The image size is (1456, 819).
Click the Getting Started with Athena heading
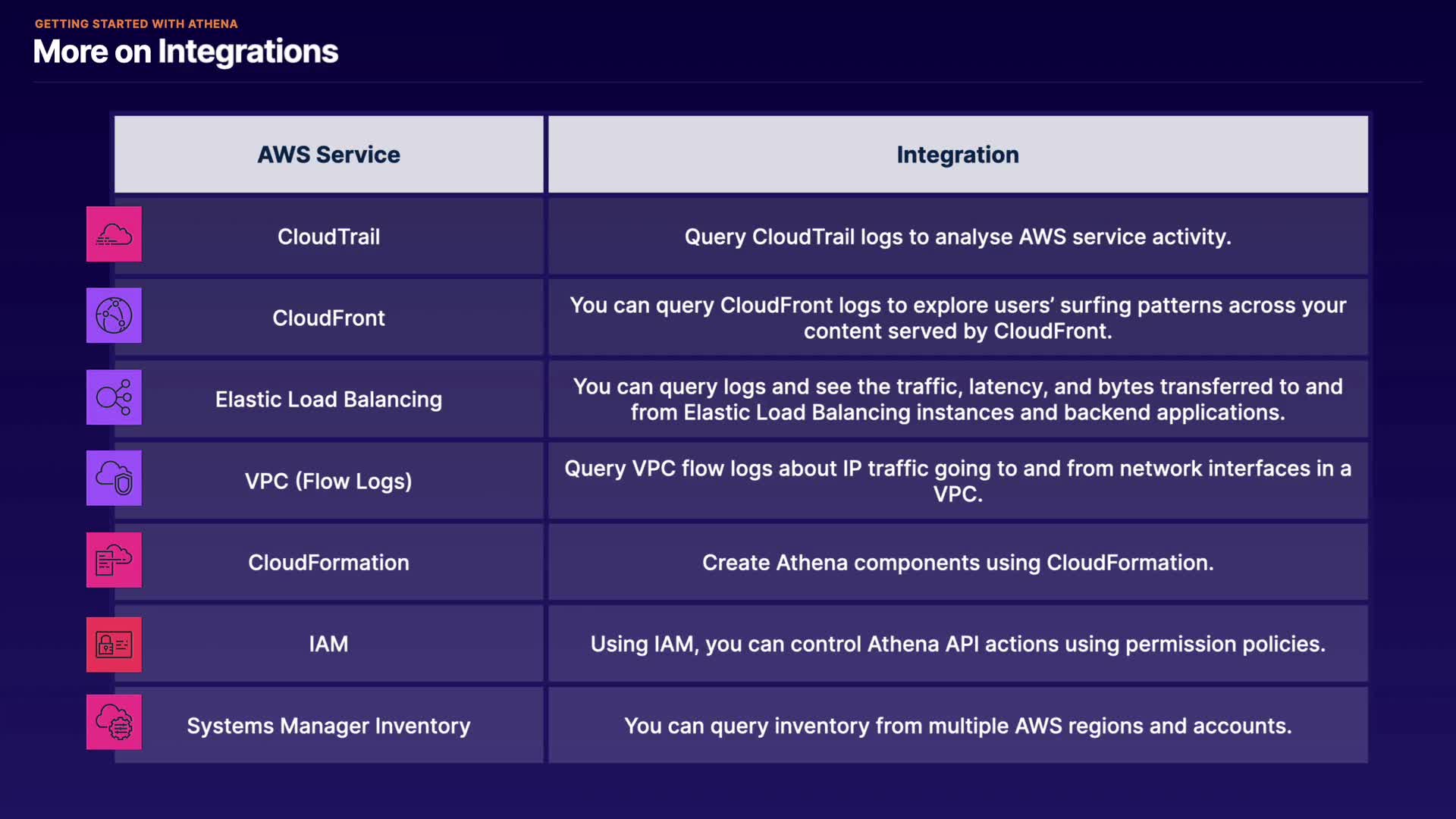point(136,24)
